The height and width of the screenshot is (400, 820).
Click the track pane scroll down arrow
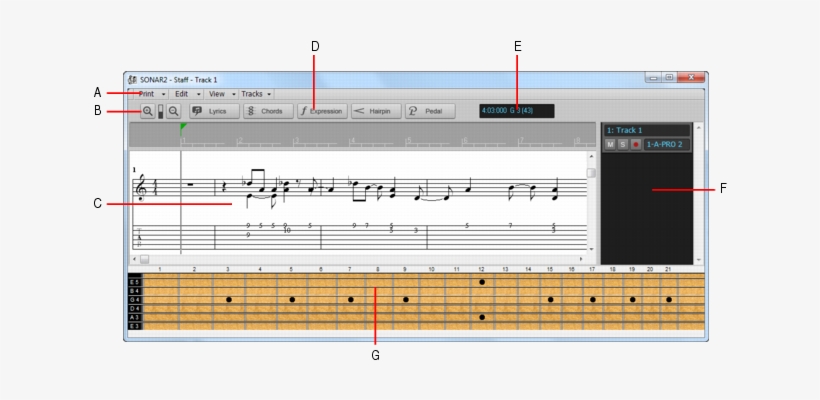coord(698,259)
